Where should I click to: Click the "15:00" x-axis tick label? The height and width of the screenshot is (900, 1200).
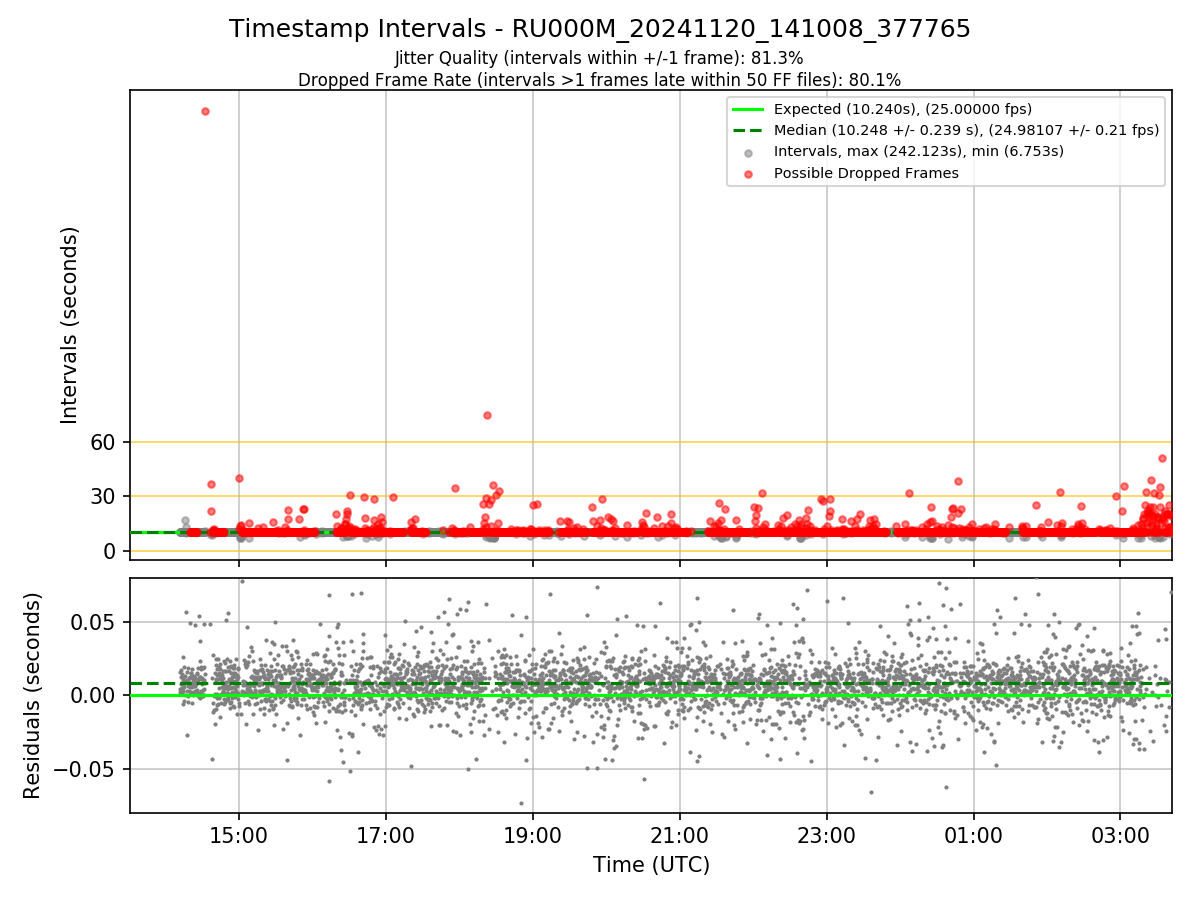pos(238,834)
